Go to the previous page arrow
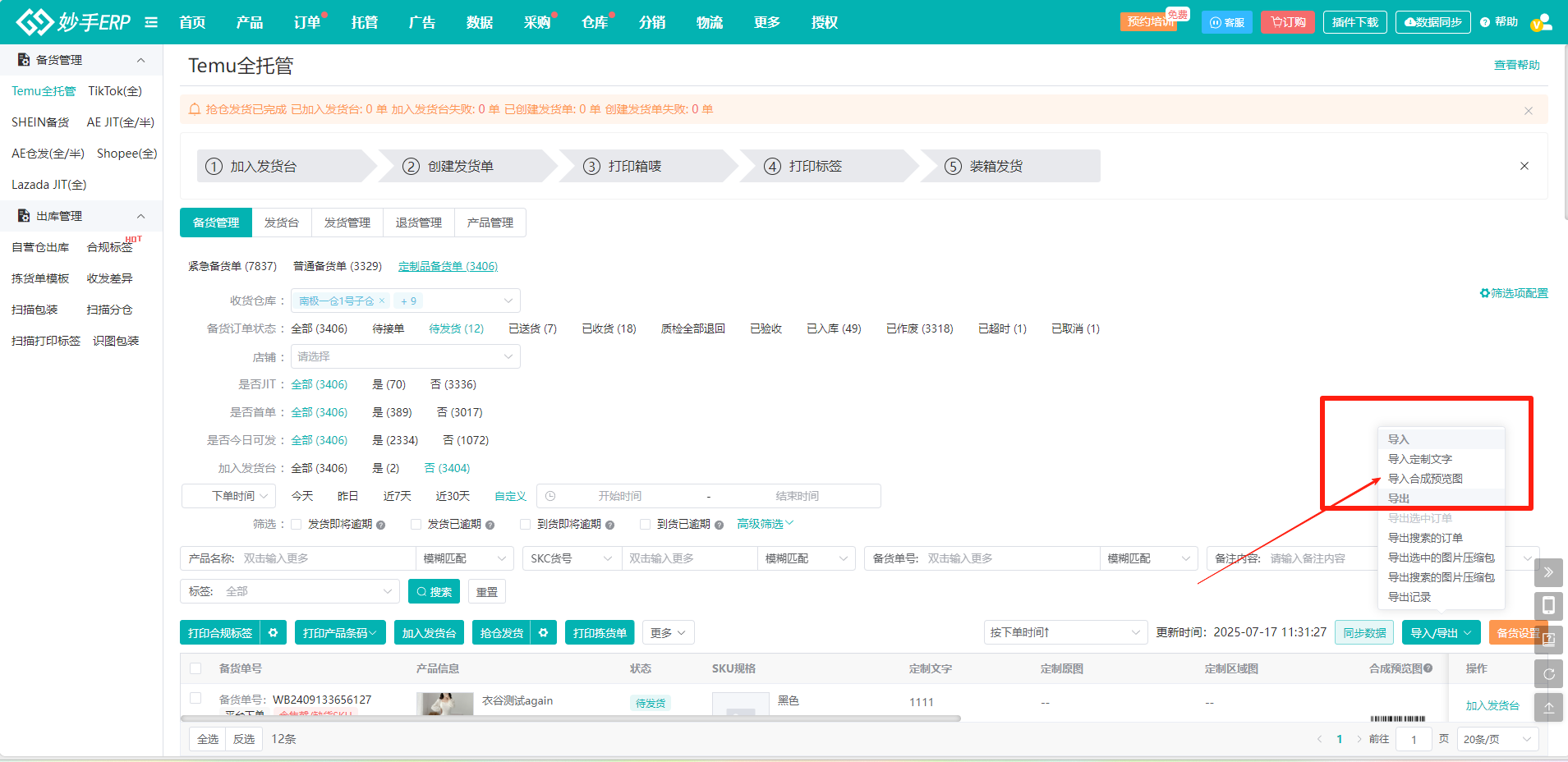 (1319, 739)
